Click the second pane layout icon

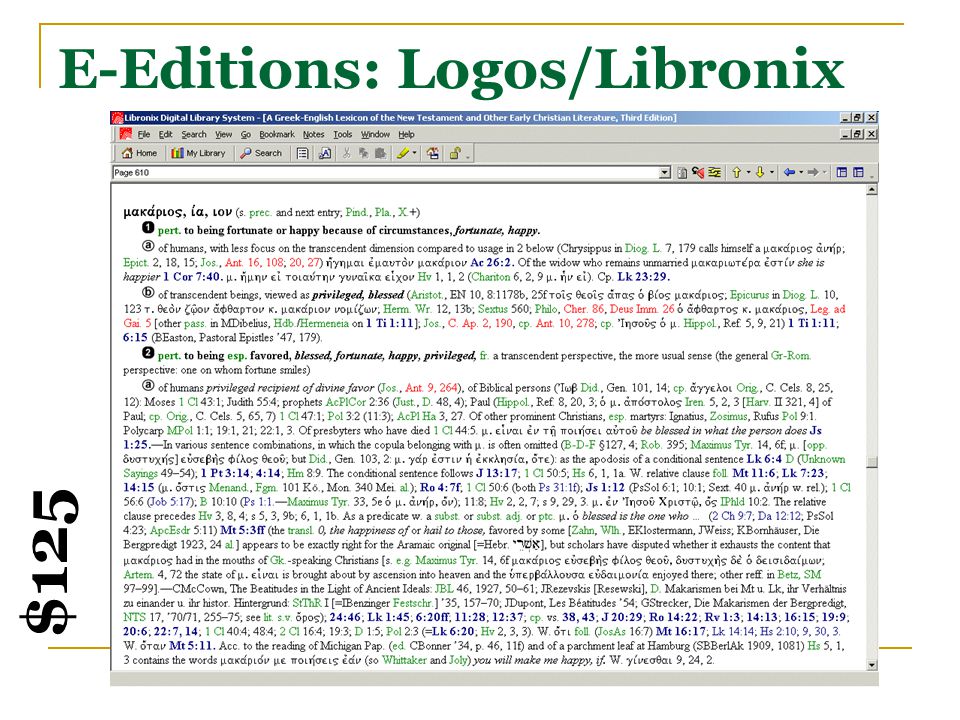[858, 173]
